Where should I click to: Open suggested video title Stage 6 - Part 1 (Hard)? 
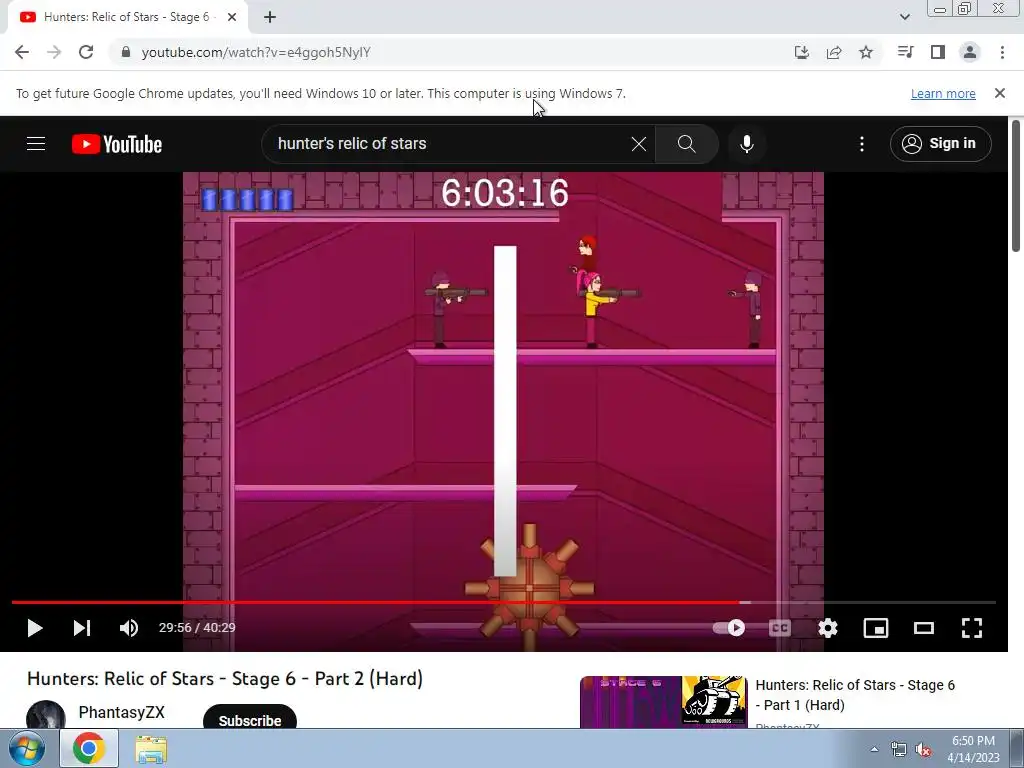point(855,695)
